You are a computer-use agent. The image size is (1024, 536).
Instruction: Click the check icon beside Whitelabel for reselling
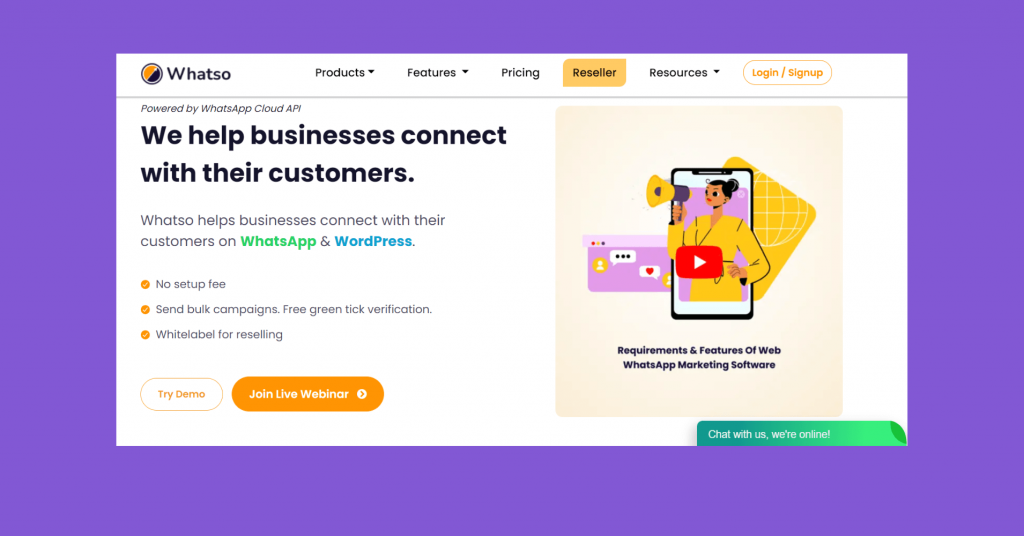pyautogui.click(x=145, y=335)
